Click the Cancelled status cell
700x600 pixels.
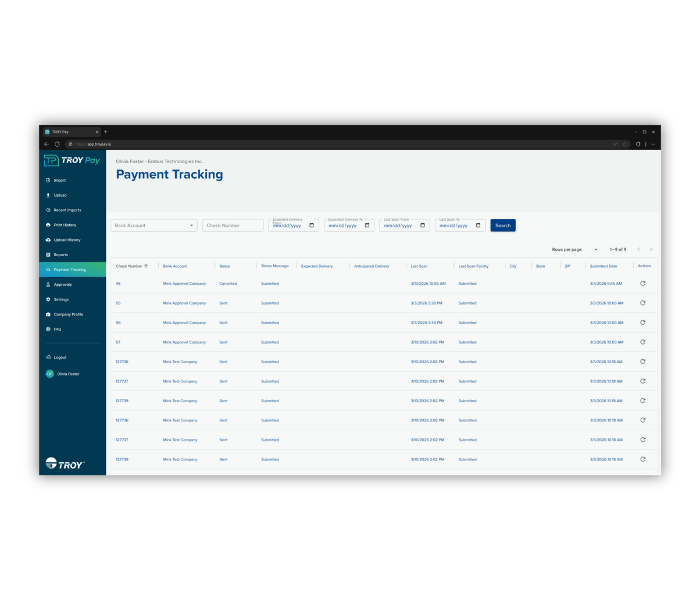pyautogui.click(x=228, y=283)
